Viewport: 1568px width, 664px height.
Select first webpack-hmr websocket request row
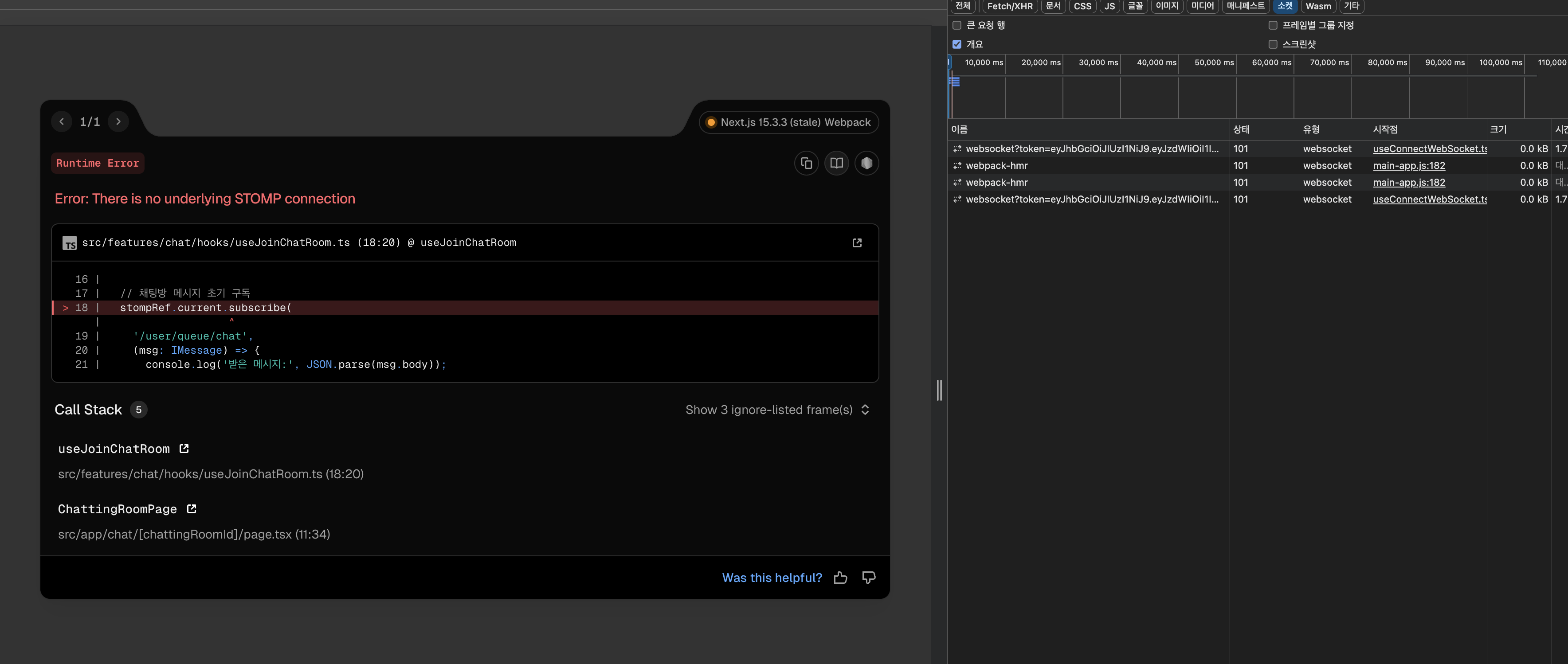(x=1258, y=165)
